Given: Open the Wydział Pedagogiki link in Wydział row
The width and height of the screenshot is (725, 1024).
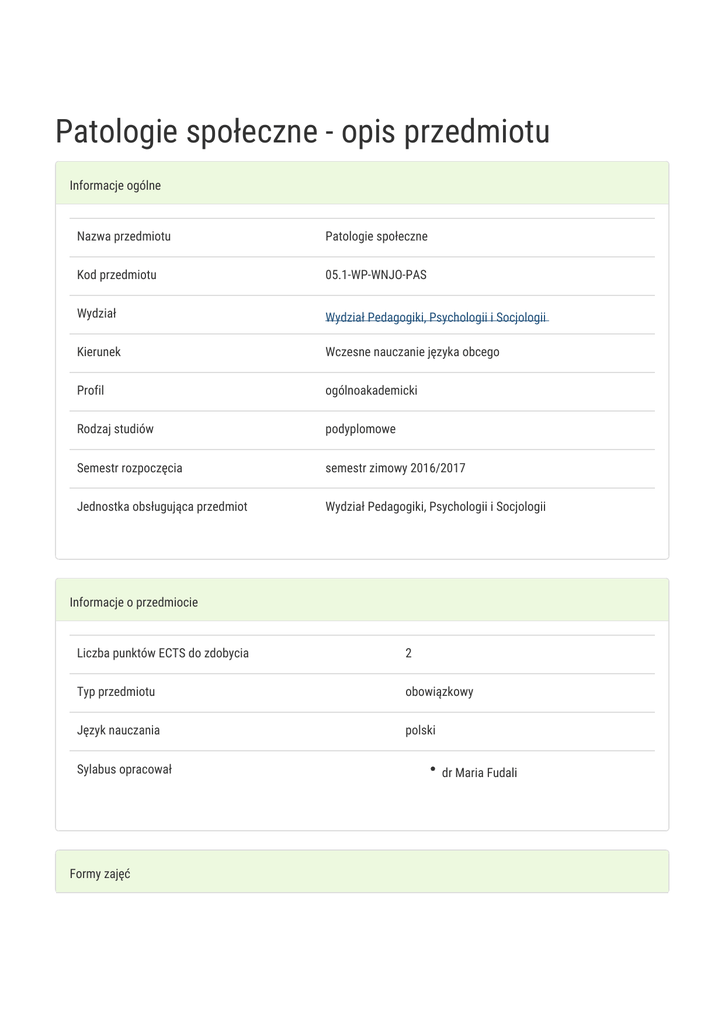Looking at the screenshot, I should (436, 317).
